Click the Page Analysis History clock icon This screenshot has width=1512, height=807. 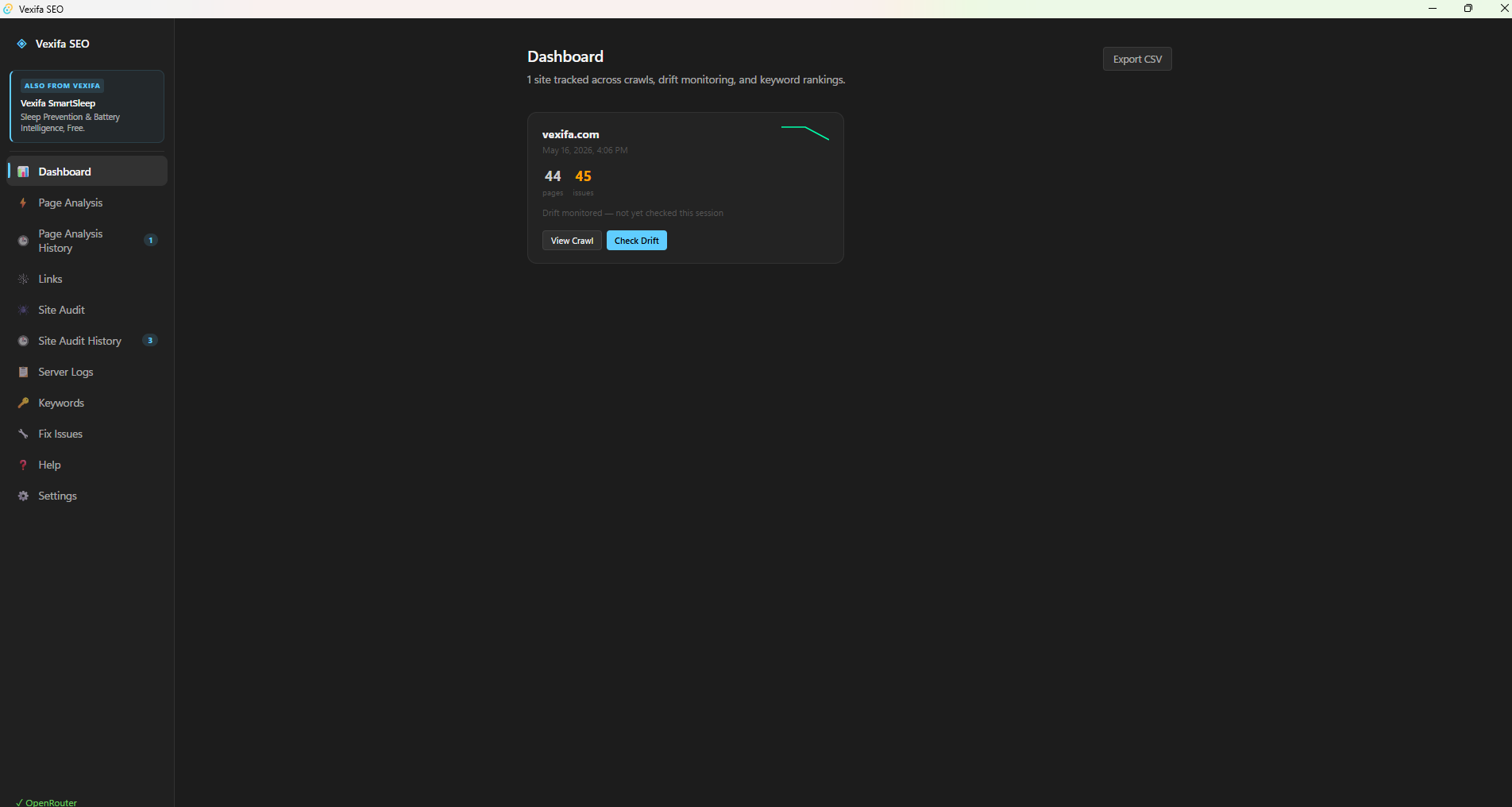23,241
